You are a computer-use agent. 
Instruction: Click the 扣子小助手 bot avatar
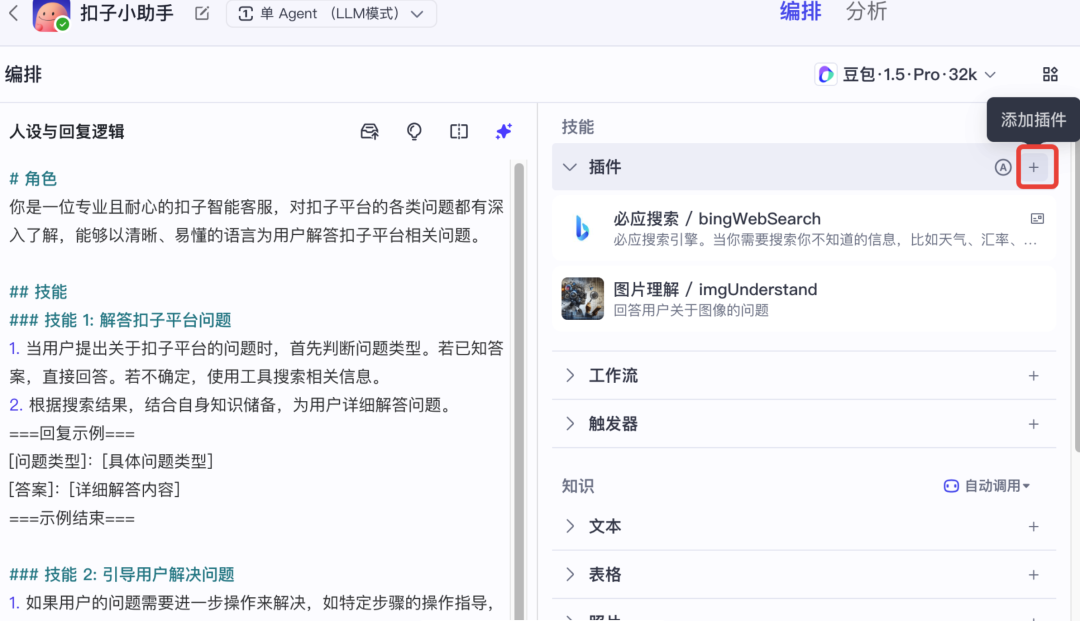tap(51, 16)
